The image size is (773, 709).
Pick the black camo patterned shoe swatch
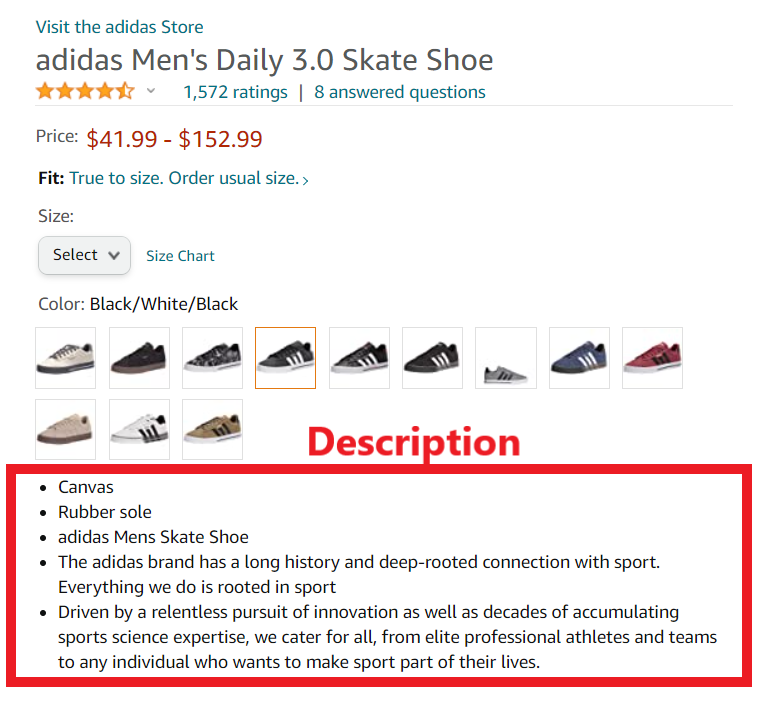click(x=212, y=358)
